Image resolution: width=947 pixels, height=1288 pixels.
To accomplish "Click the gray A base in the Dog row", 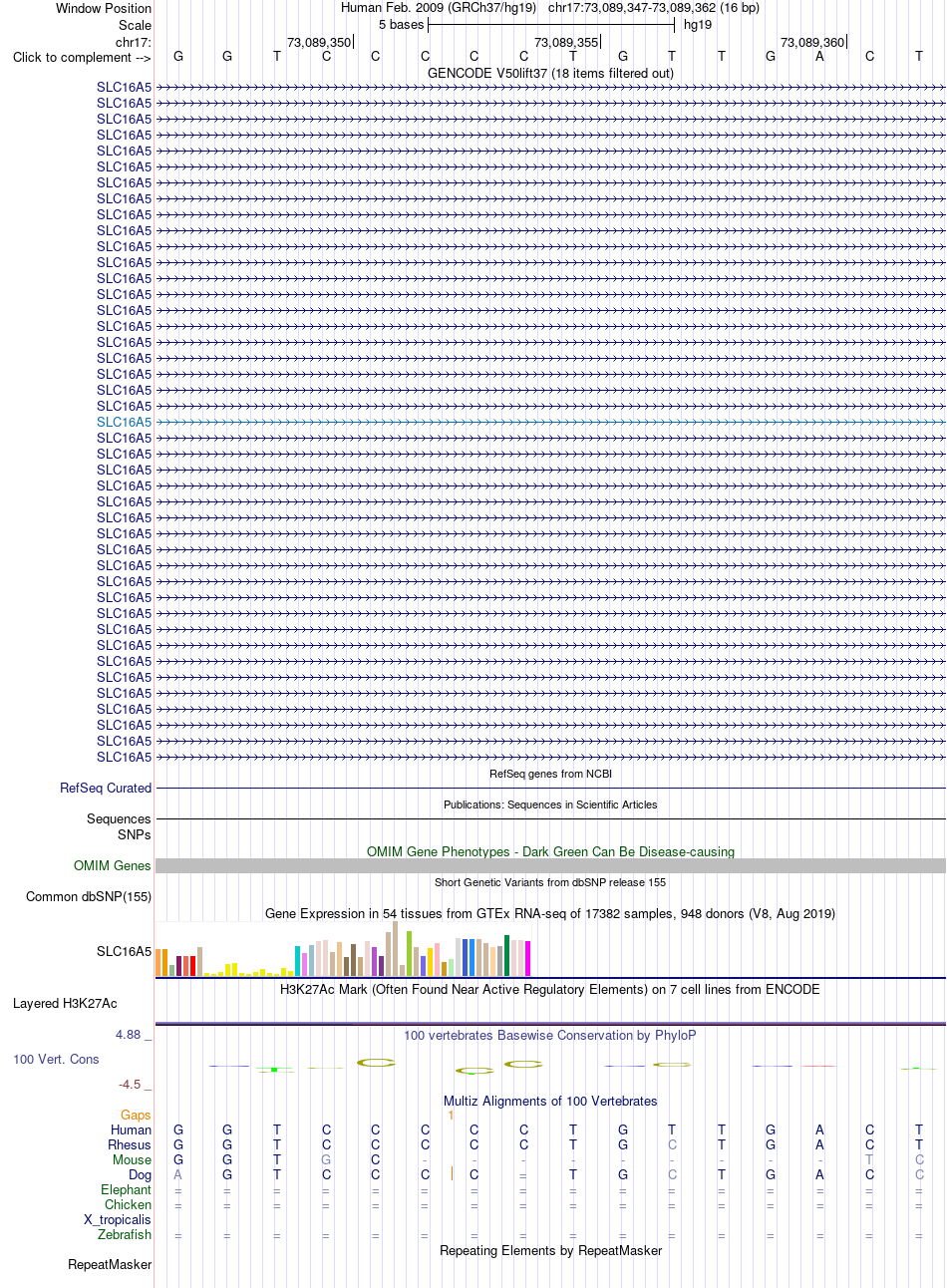I will 178,1174.
